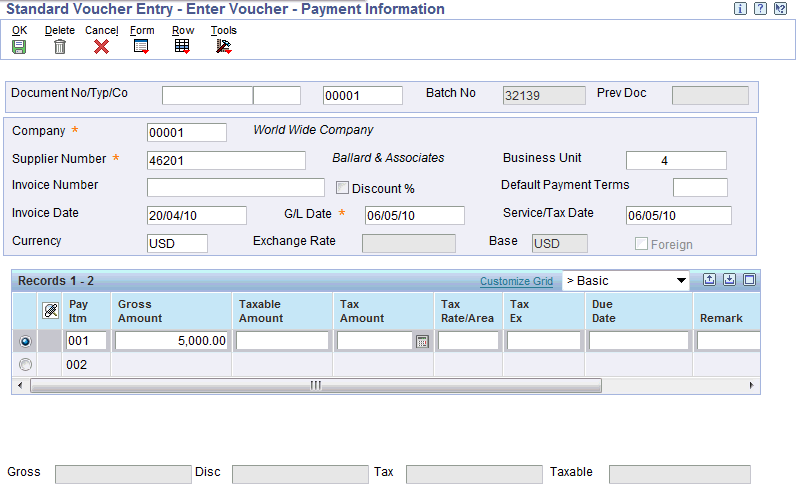Screen dimensions: 796x491
Task: Toggle the Foreign checkbox
Action: (641, 244)
